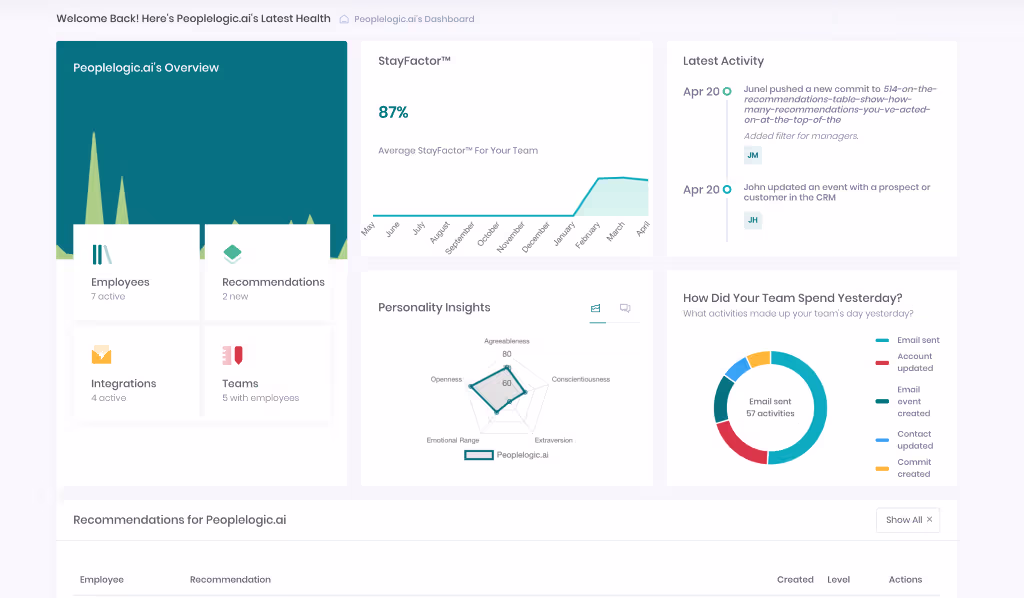The height and width of the screenshot is (598, 1024).
Task: Click the 87% StayFactor value
Action: click(x=393, y=112)
